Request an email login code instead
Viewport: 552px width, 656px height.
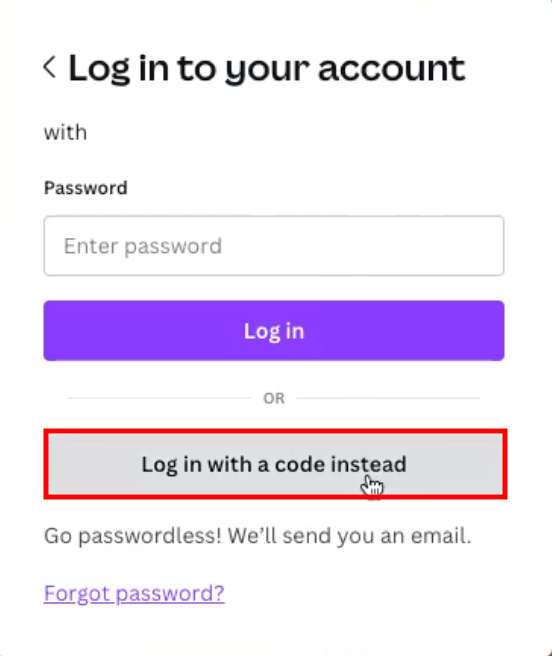pyautogui.click(x=275, y=464)
